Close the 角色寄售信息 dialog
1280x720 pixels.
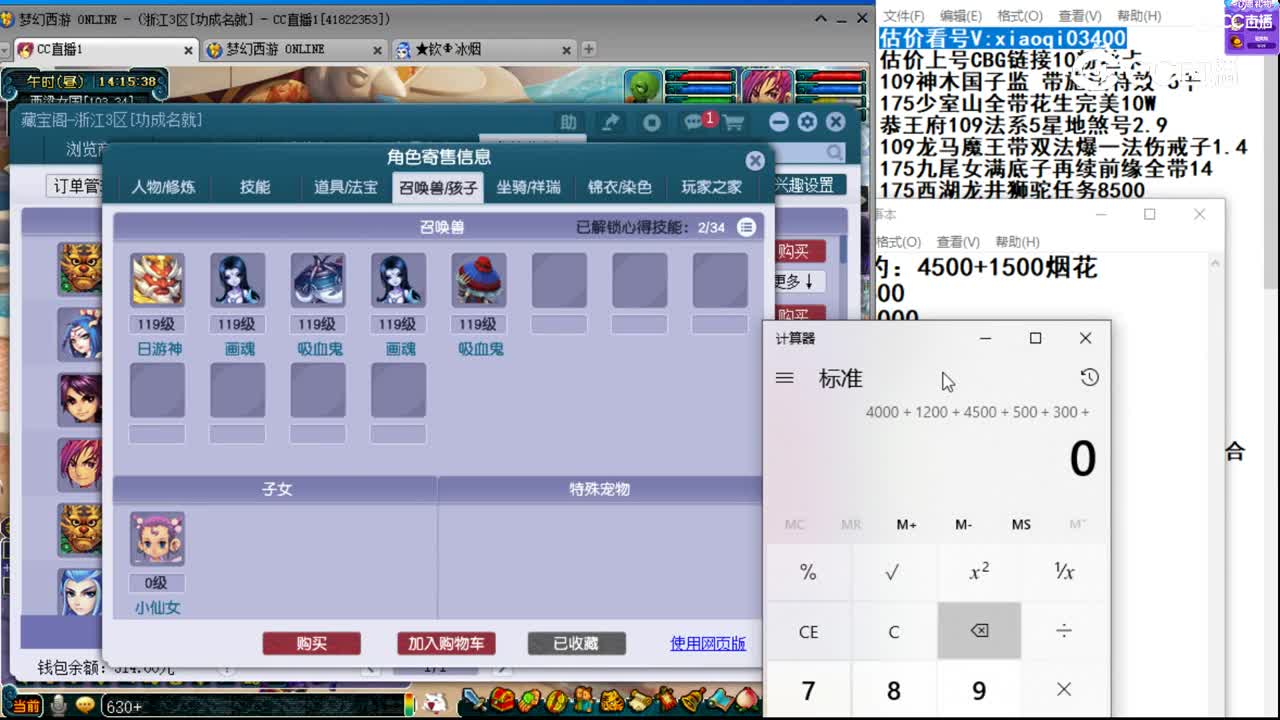(755, 160)
